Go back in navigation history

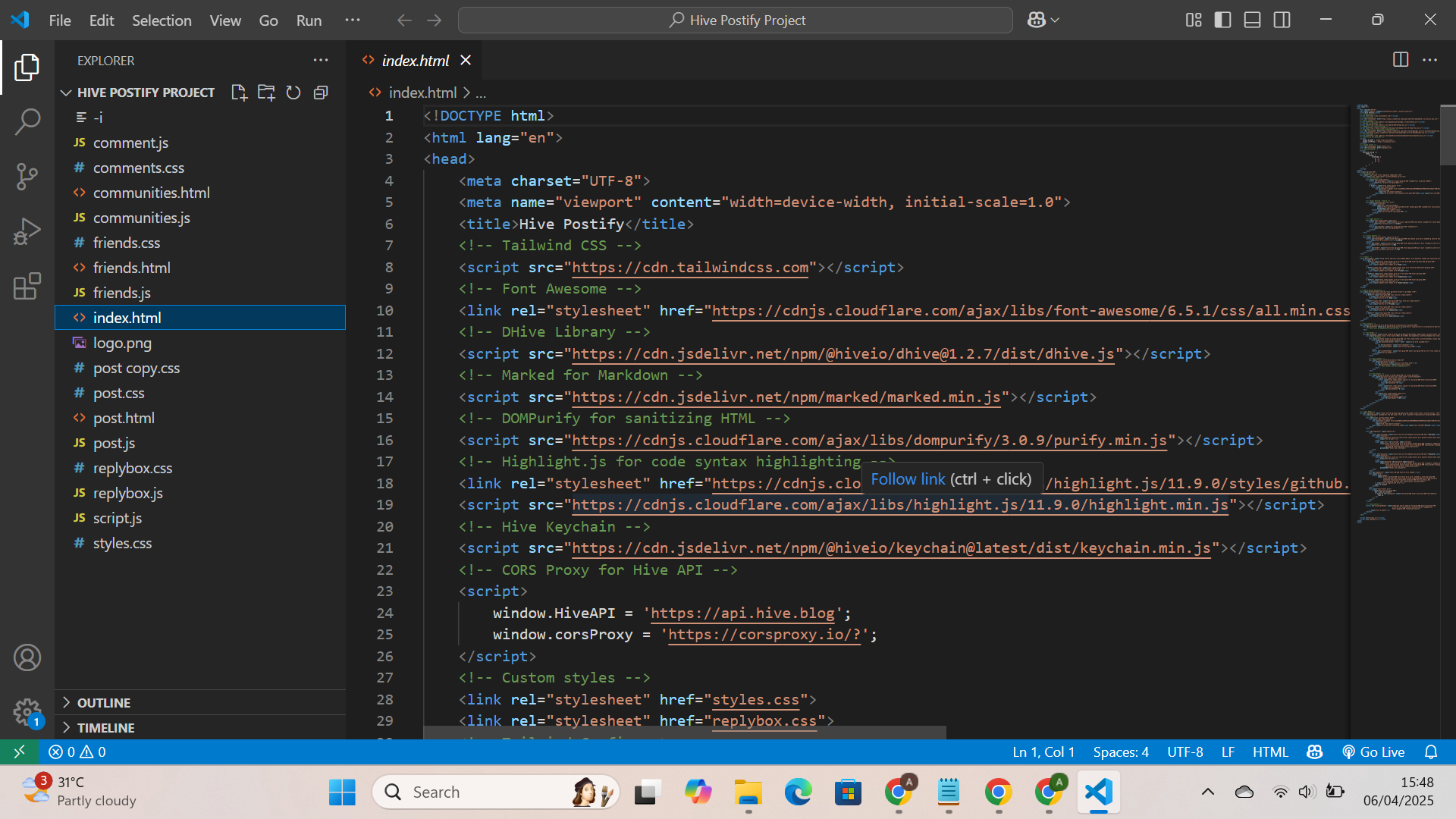(404, 20)
